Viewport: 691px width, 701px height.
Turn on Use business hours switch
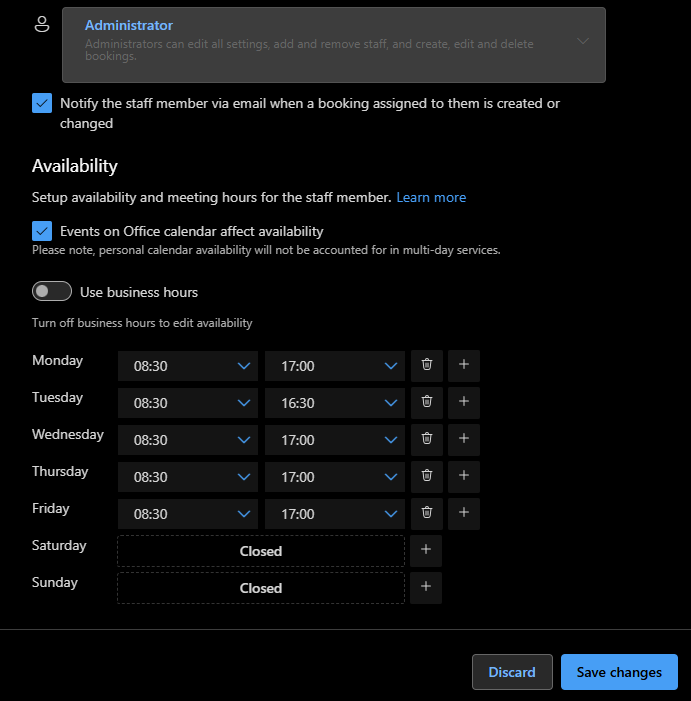52,291
